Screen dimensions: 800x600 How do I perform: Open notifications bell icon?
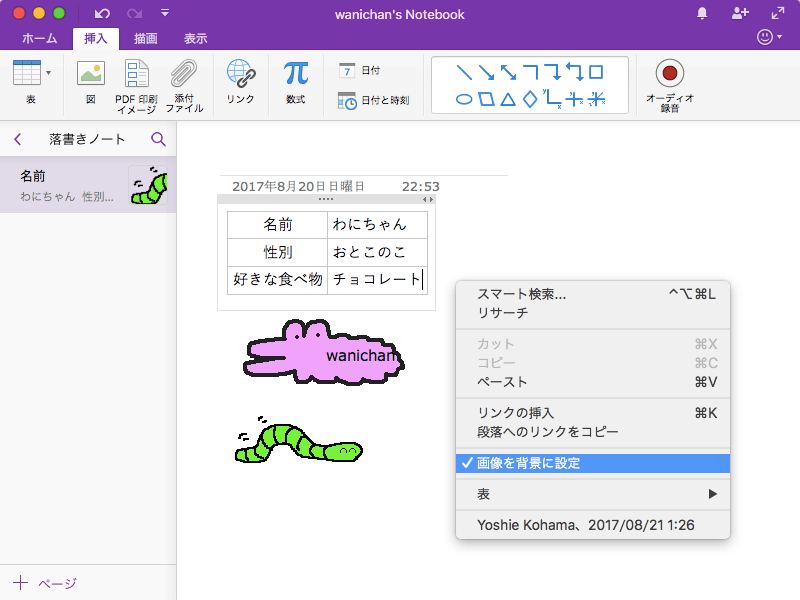coord(703,13)
